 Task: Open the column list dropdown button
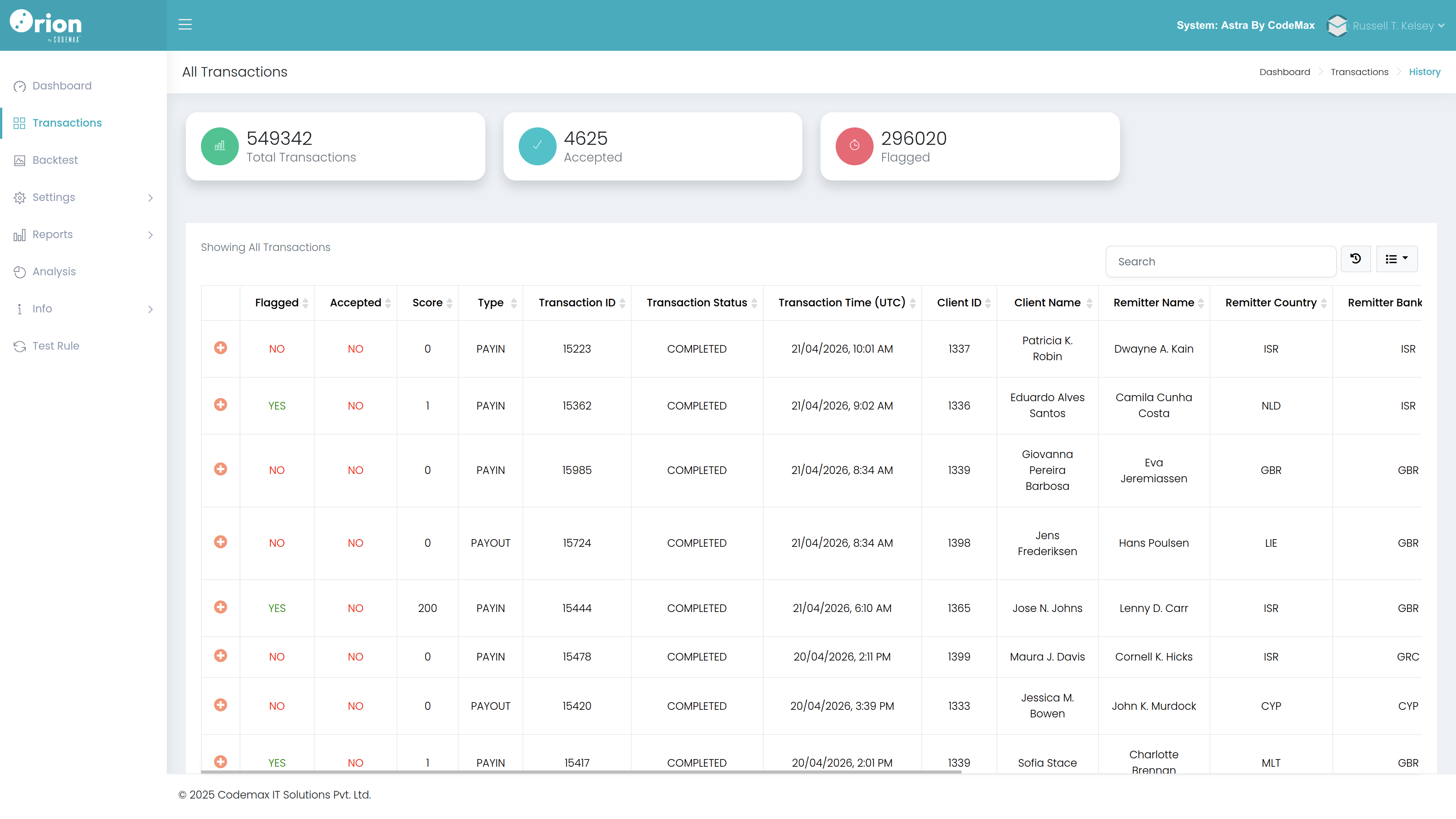coord(1396,259)
